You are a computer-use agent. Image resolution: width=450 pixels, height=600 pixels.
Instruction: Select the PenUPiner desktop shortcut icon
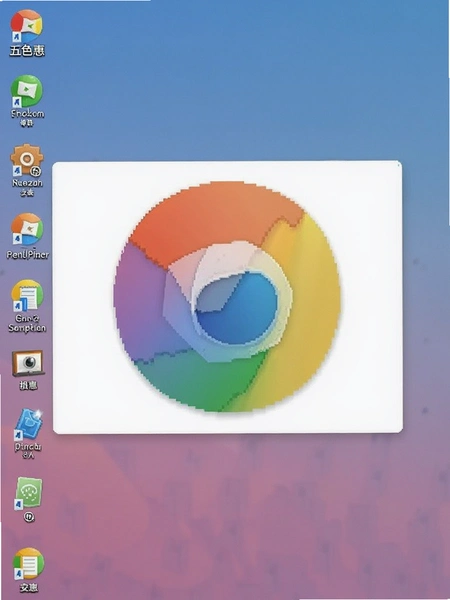tap(27, 229)
